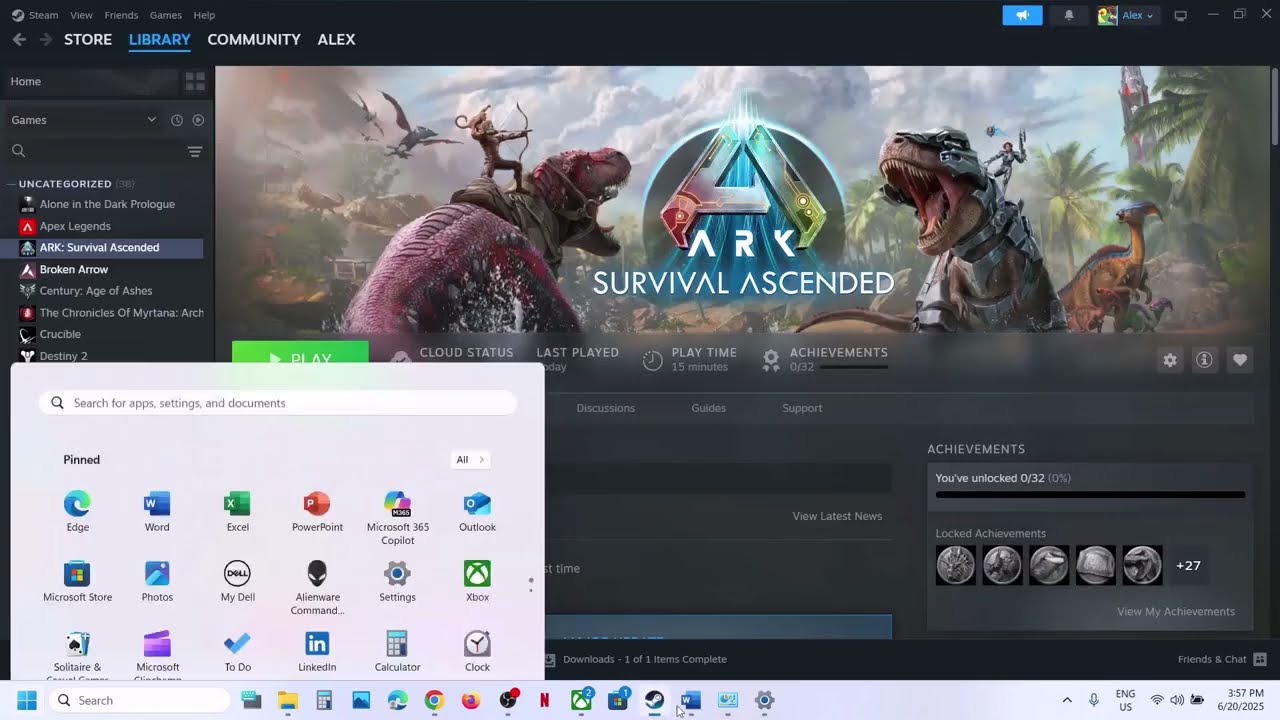Open the ARK Support tab
1280x720 pixels.
tap(802, 408)
